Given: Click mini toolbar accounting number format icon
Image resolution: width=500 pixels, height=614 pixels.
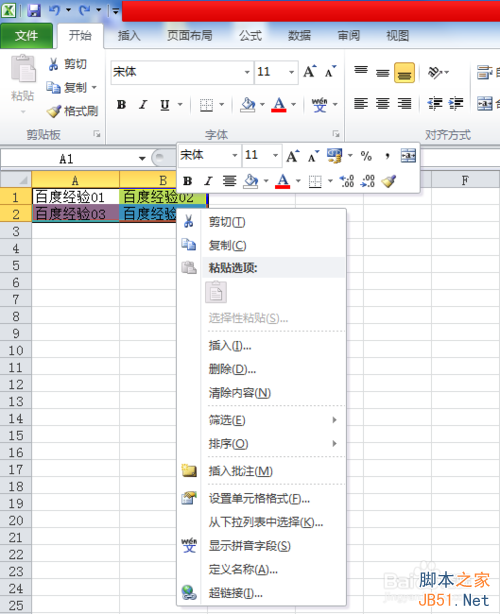Looking at the screenshot, I should tap(334, 156).
